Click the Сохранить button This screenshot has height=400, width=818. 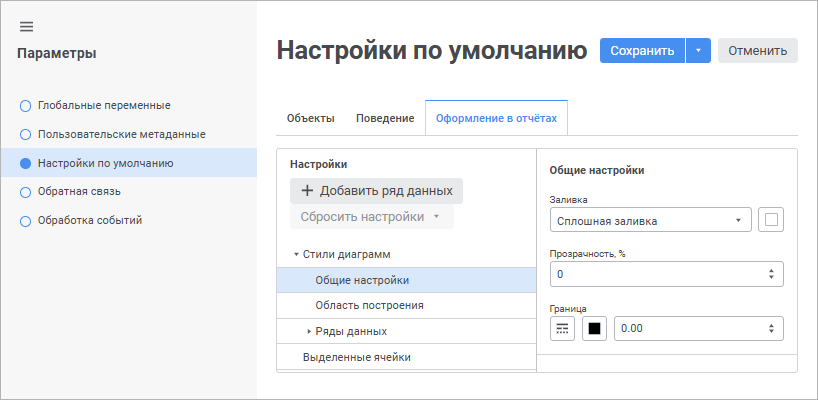pyautogui.click(x=642, y=51)
